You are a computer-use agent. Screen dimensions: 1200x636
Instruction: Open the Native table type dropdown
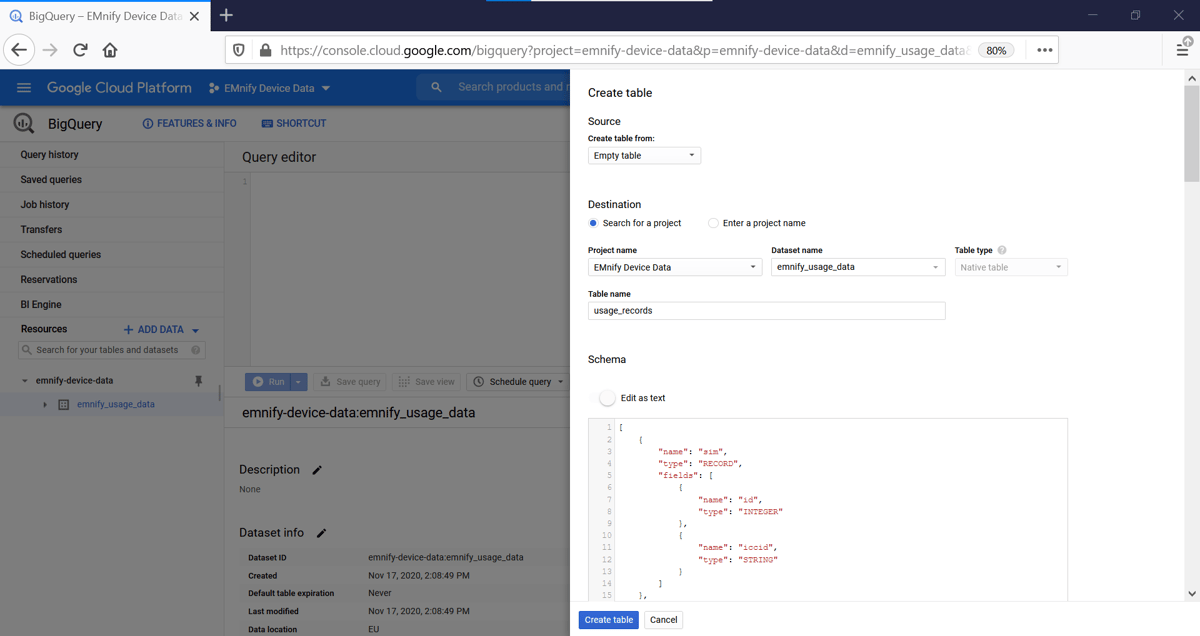(x=1011, y=267)
